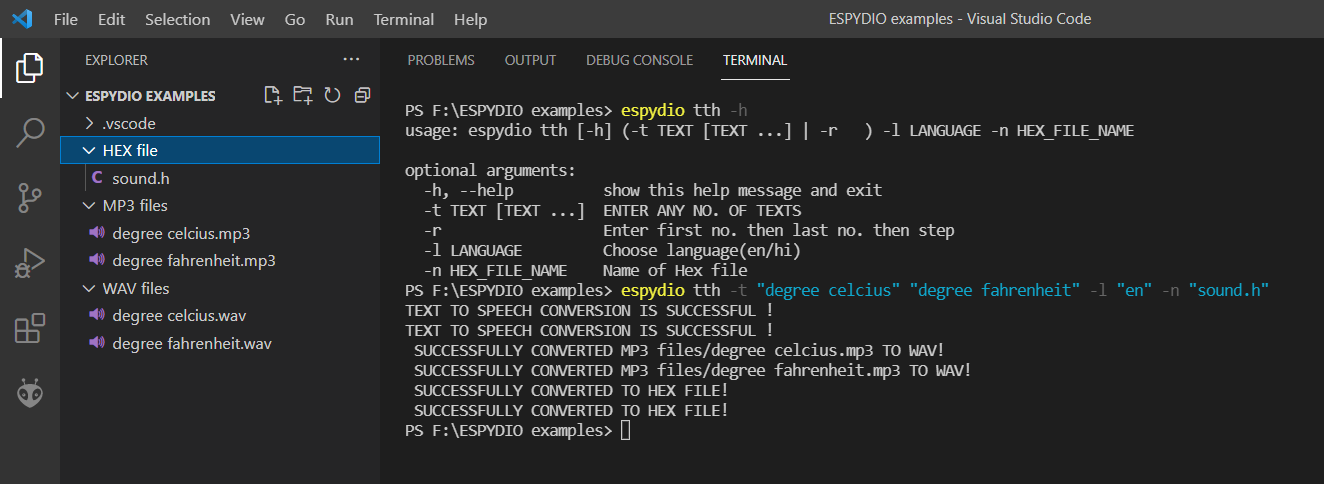Image resolution: width=1324 pixels, height=484 pixels.
Task: Collapse all folders in Explorer
Action: [x=362, y=96]
